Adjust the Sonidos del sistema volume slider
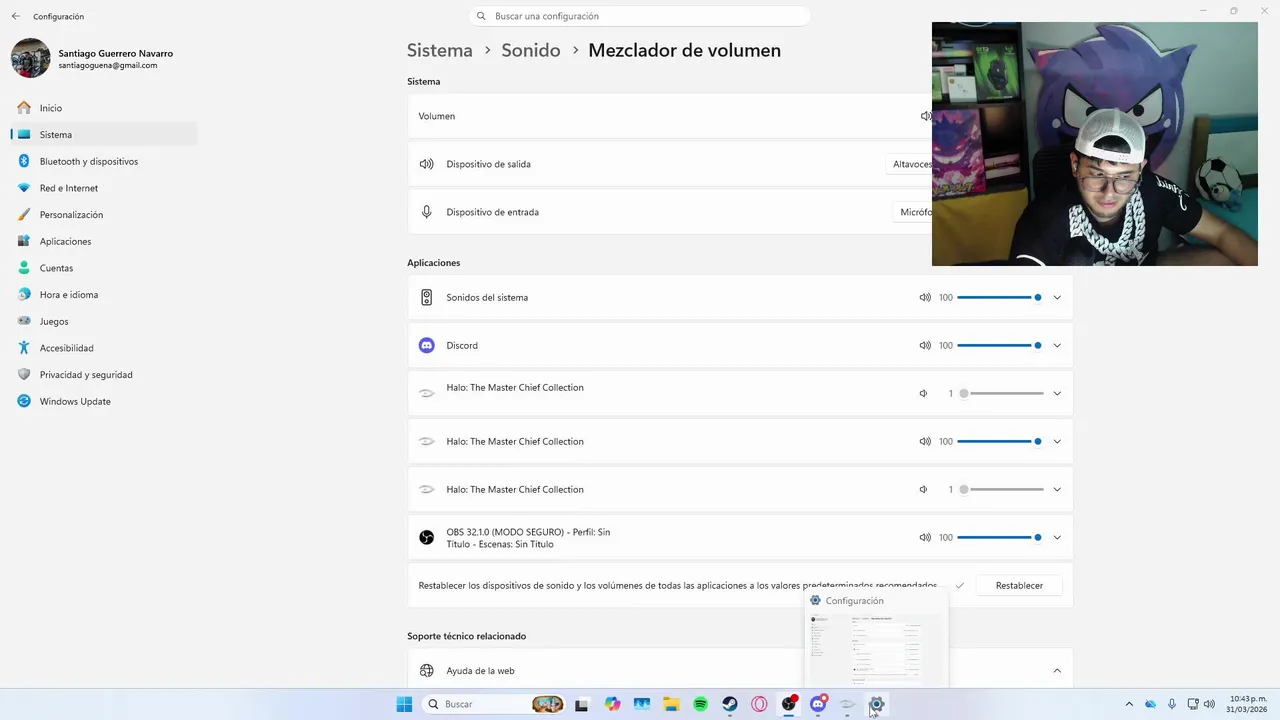Viewport: 1280px width, 720px height. tap(1000, 297)
